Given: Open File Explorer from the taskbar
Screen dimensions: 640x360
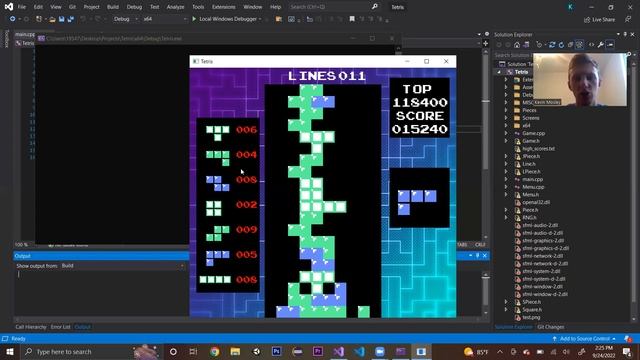Looking at the screenshot, I should tap(236, 352).
